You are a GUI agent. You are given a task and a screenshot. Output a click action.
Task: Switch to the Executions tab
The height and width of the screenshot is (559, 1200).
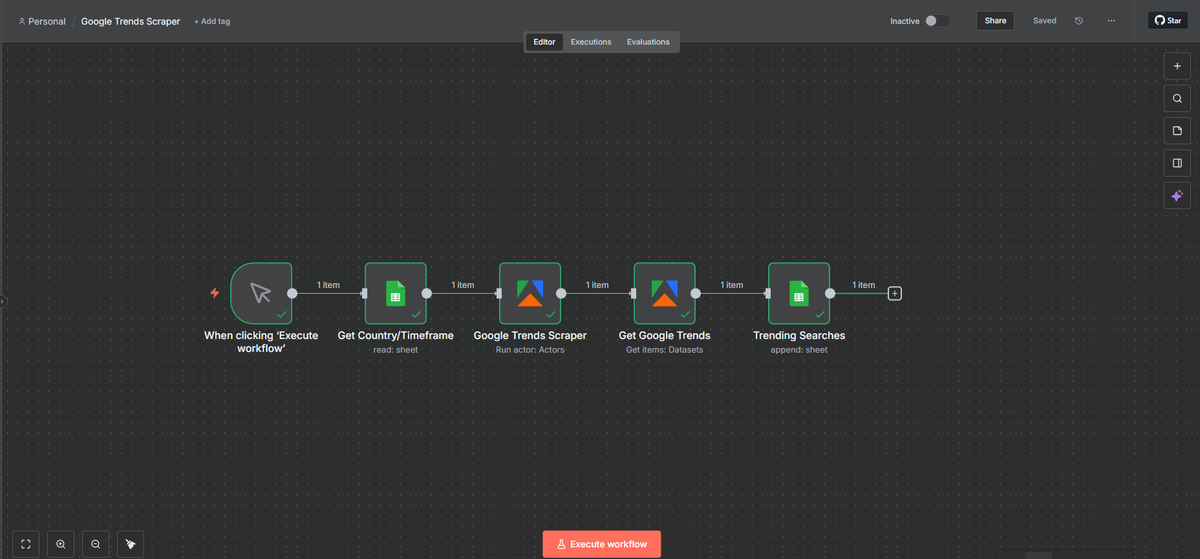(x=591, y=42)
